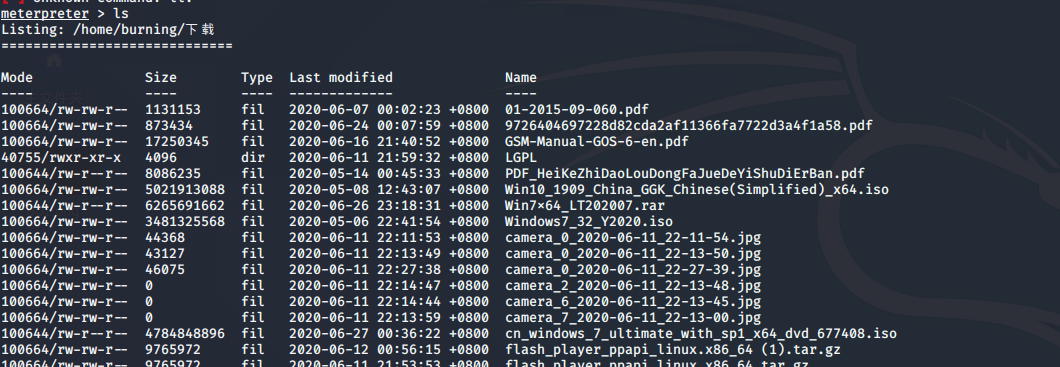
Task: Click the Last modified column header
Action: [341, 78]
